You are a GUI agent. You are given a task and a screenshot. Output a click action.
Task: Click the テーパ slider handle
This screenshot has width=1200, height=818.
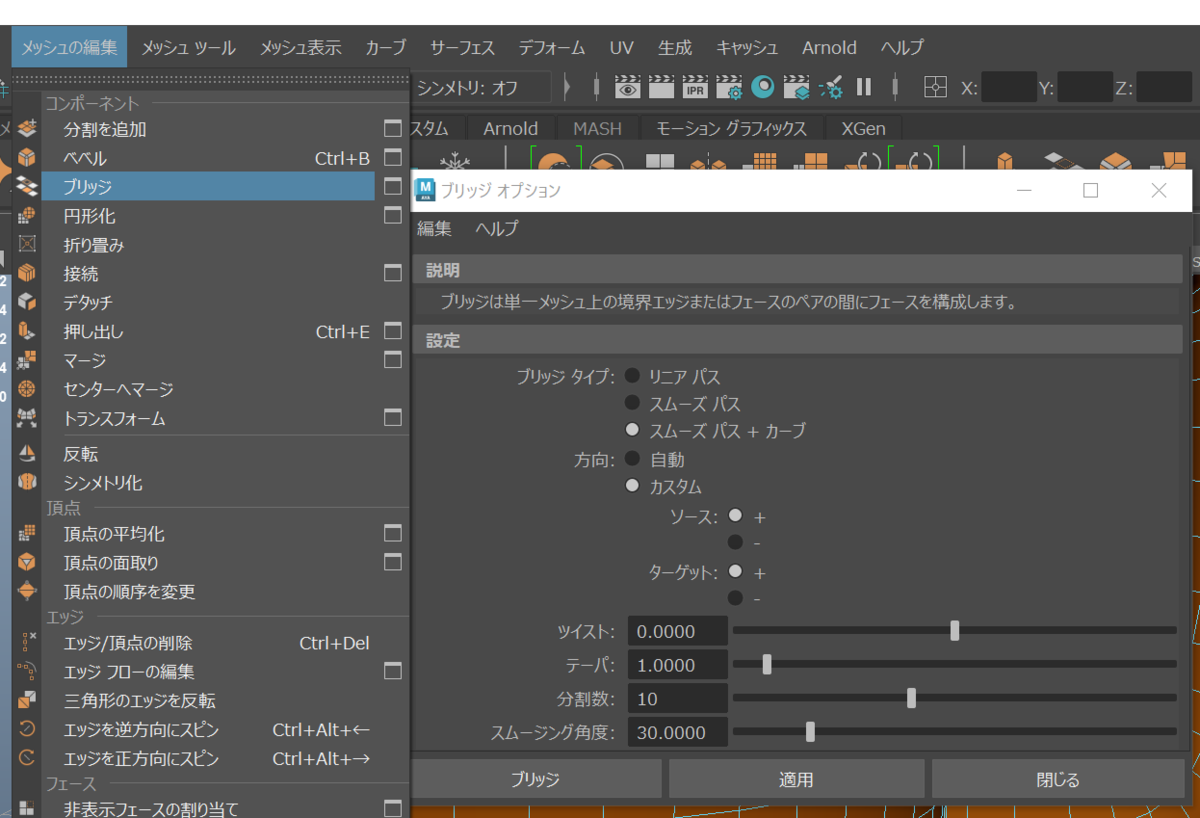[767, 664]
